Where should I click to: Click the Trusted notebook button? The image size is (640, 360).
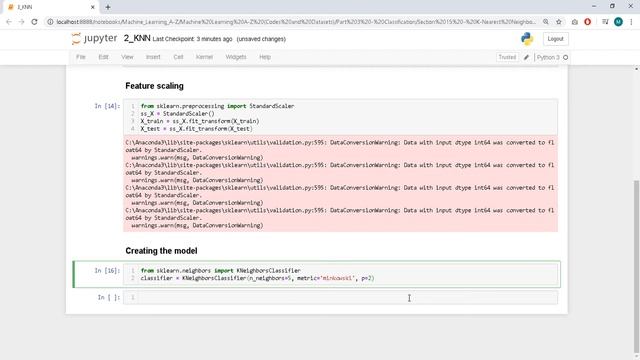[x=507, y=57]
